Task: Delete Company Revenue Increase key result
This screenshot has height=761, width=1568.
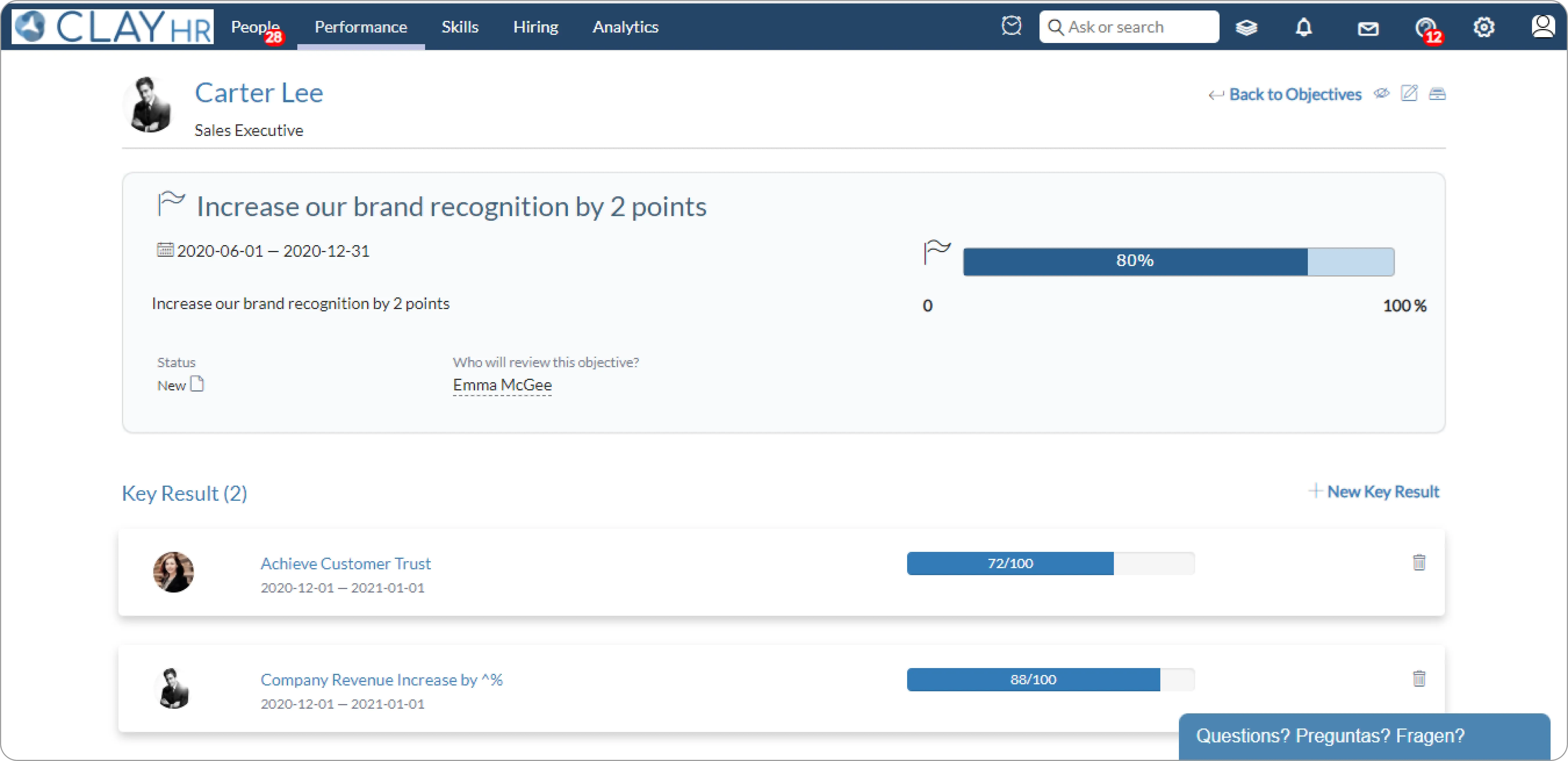Action: [1419, 678]
